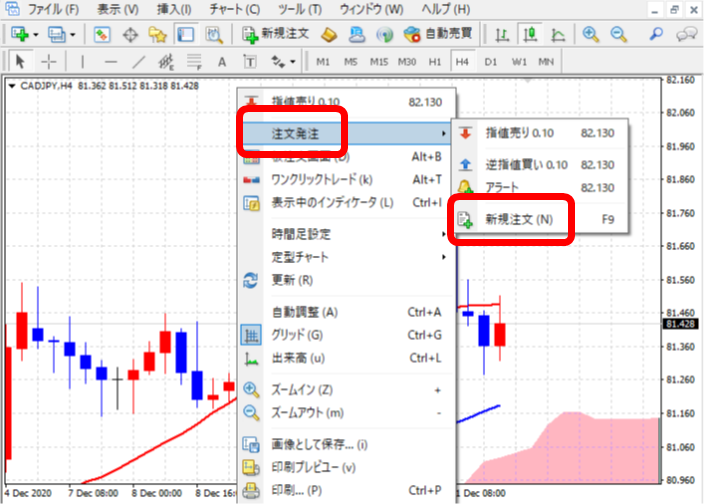Choose 画像として保存 save-as-picture entry
The width and height of the screenshot is (704, 504).
[x=319, y=445]
